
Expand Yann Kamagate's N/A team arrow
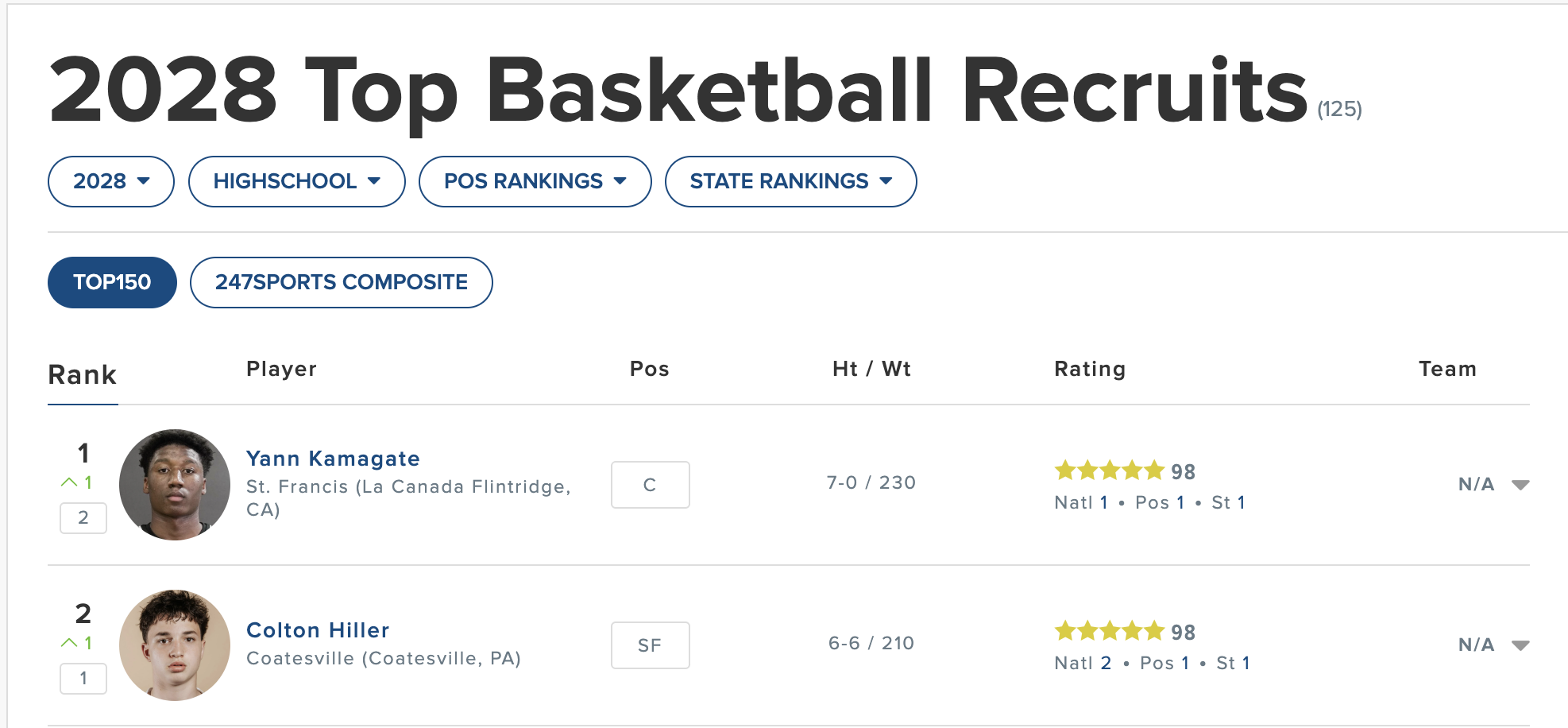point(1520,485)
